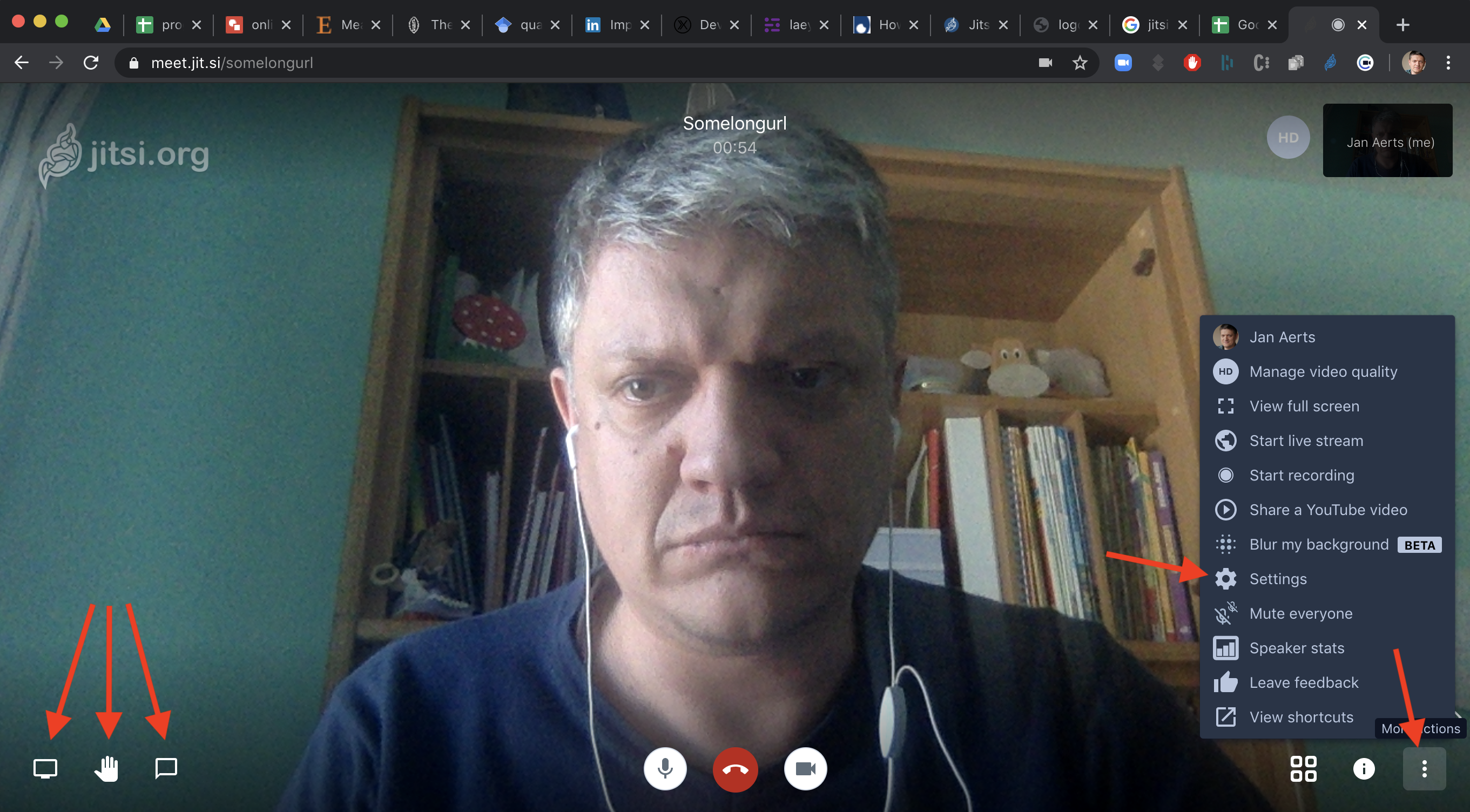Close the 'Dev' tab
This screenshot has width=1470, height=812.
coord(734,24)
